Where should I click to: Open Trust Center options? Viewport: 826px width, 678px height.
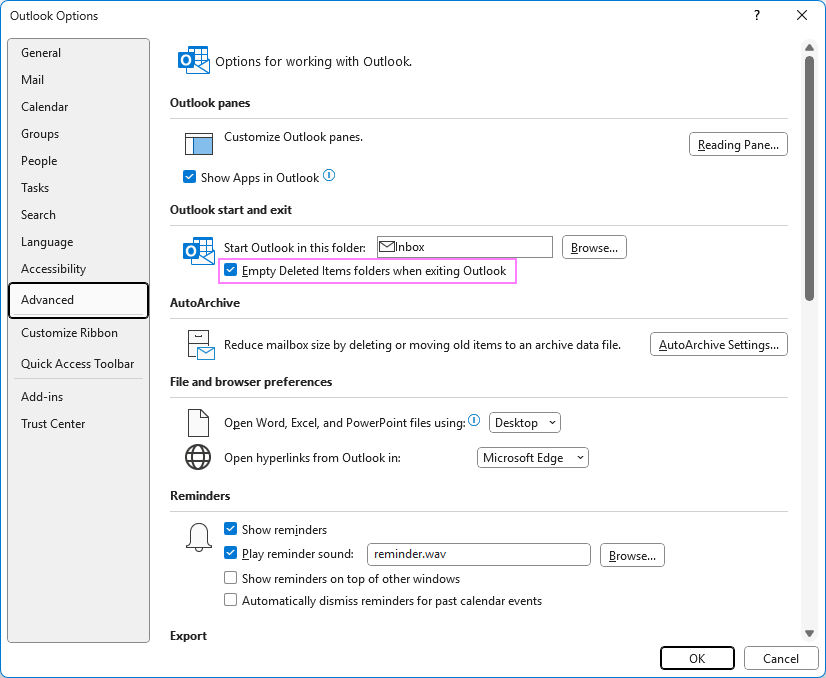pyautogui.click(x=78, y=424)
